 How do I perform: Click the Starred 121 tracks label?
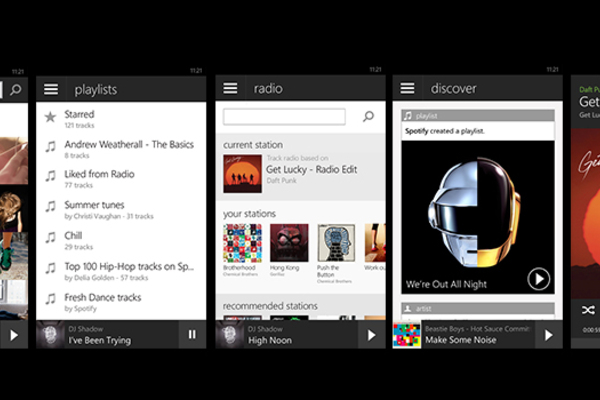point(79,126)
